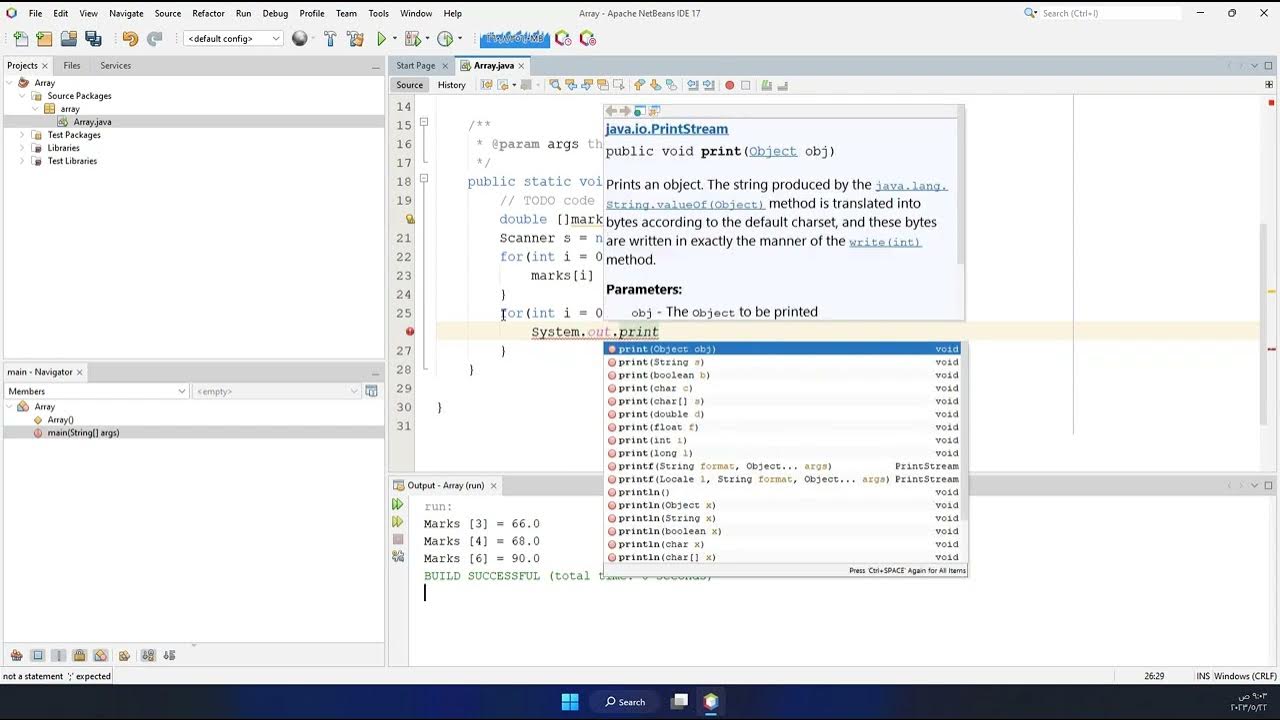Click the memory usage garbage collection bar
1280x720 pixels.
(x=515, y=38)
